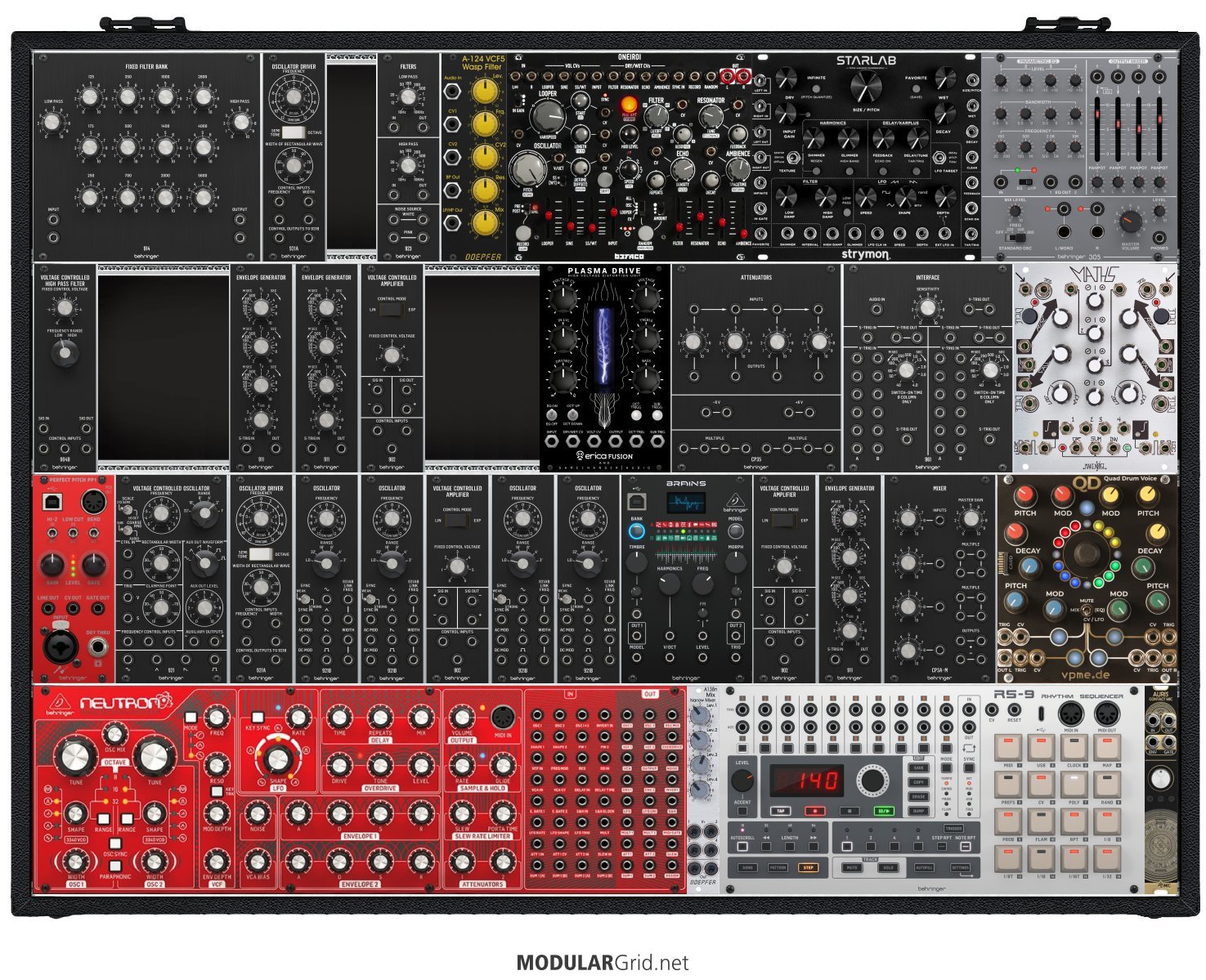
Task: Flip the EQ ON/OFF switch on Plasma Drive
Action: pos(552,414)
